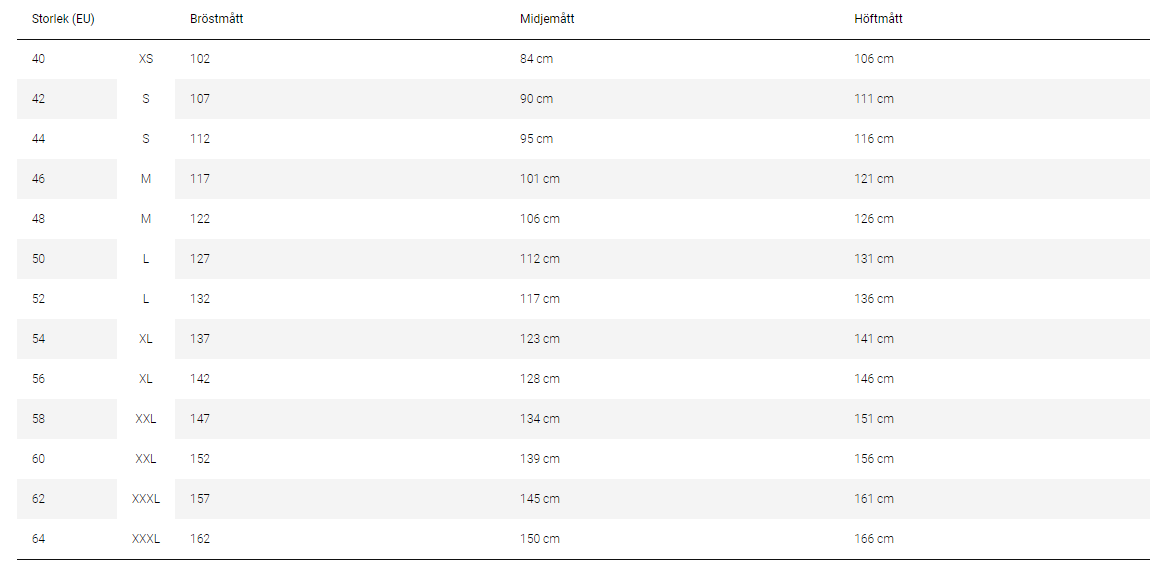Click EU size 58 cell
This screenshot has height=587, width=1176.
point(39,419)
